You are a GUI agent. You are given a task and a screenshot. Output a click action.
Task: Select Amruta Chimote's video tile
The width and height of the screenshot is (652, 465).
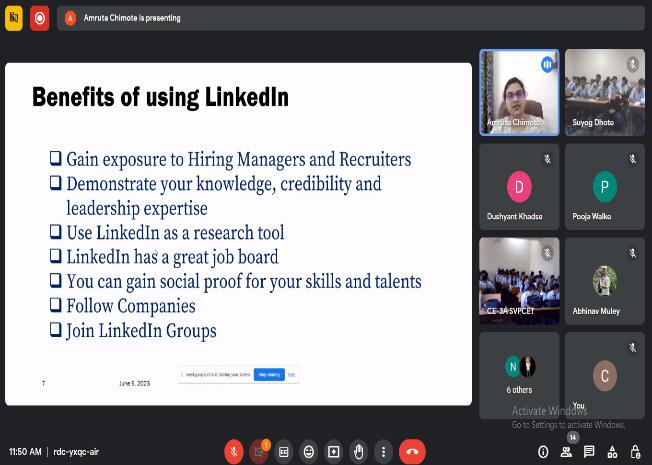[x=519, y=92]
